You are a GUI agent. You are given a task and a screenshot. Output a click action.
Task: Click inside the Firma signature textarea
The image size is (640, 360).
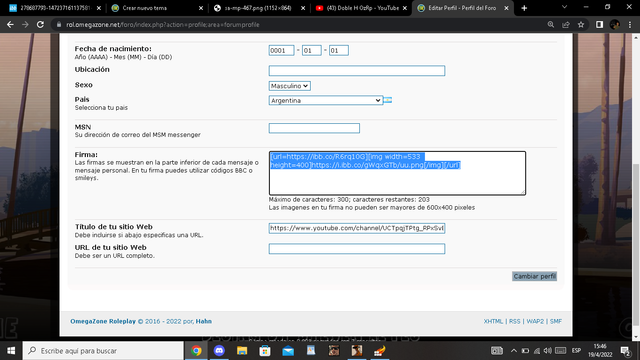tap(397, 173)
